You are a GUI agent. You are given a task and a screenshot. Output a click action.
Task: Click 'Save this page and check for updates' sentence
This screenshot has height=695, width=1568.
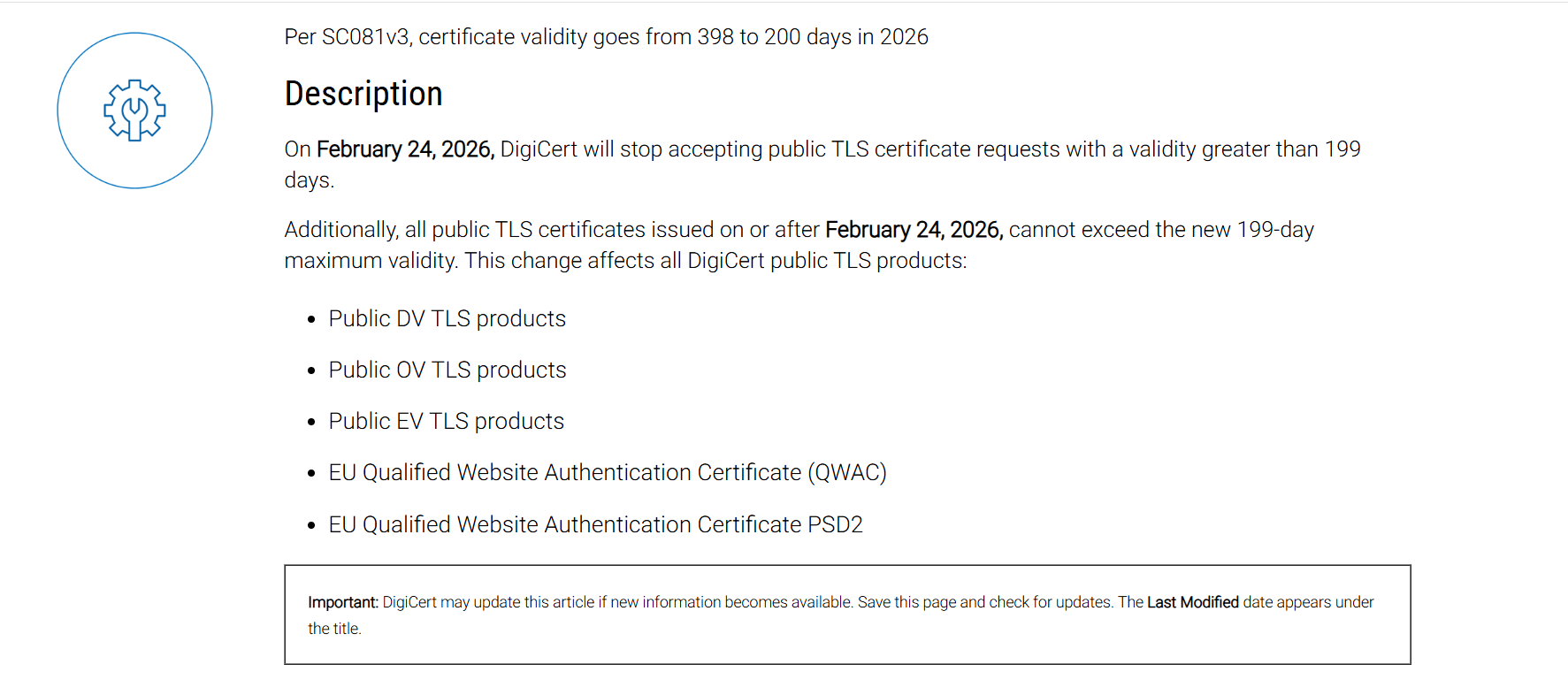point(985,602)
